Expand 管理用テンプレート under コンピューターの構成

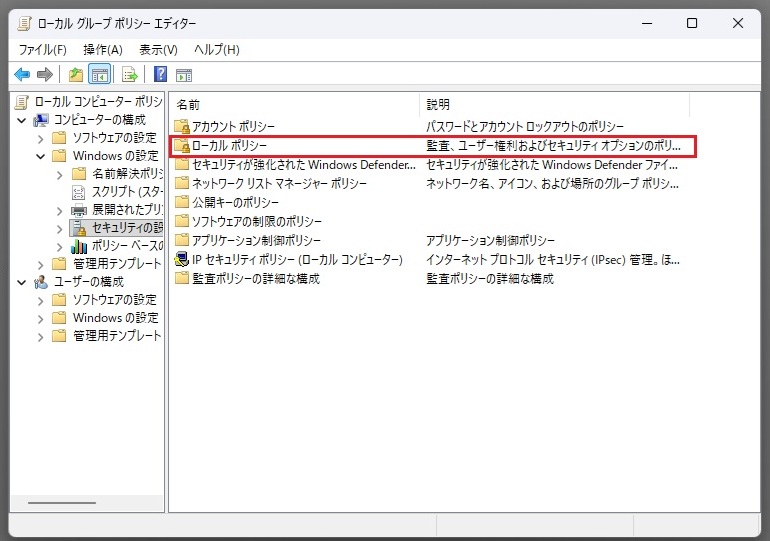[41, 264]
